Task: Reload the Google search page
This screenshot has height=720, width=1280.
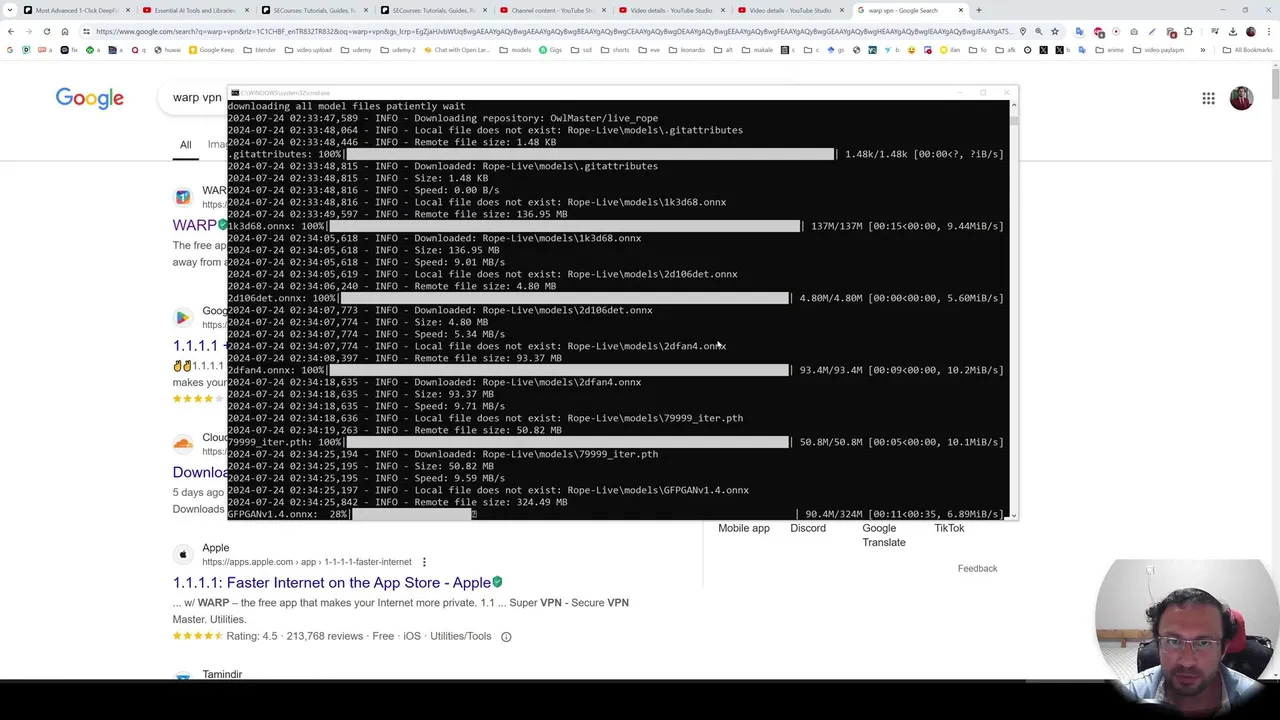Action: coord(47,31)
